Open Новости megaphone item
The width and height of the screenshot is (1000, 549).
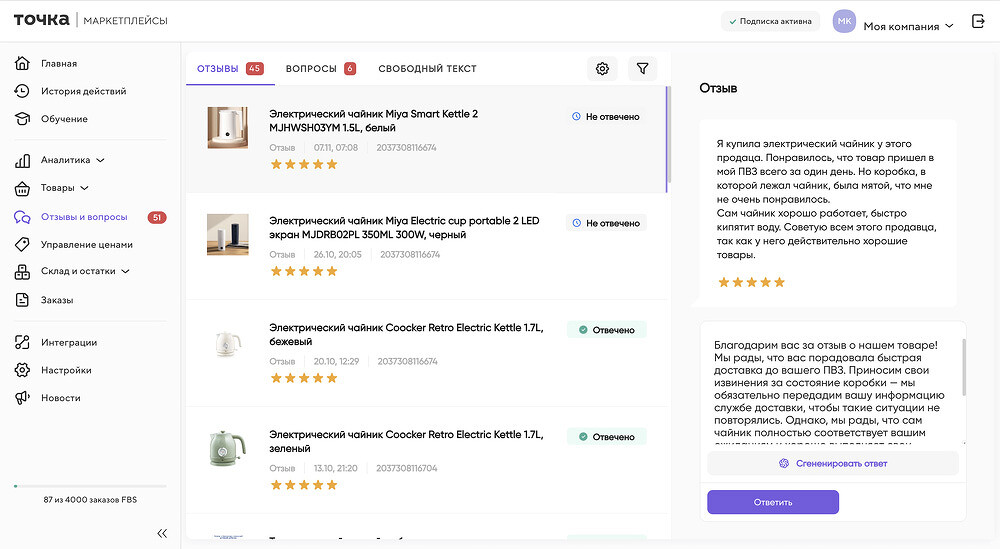[x=60, y=398]
